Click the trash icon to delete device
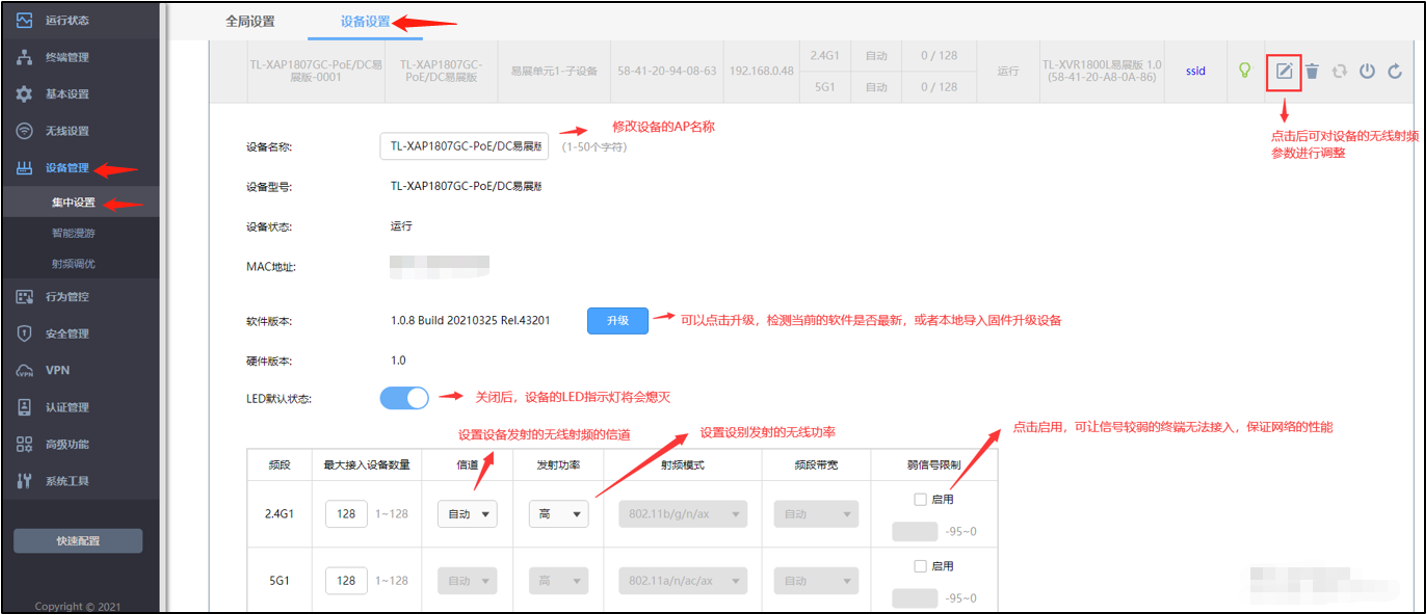This screenshot has height=615, width=1427. pos(1312,71)
